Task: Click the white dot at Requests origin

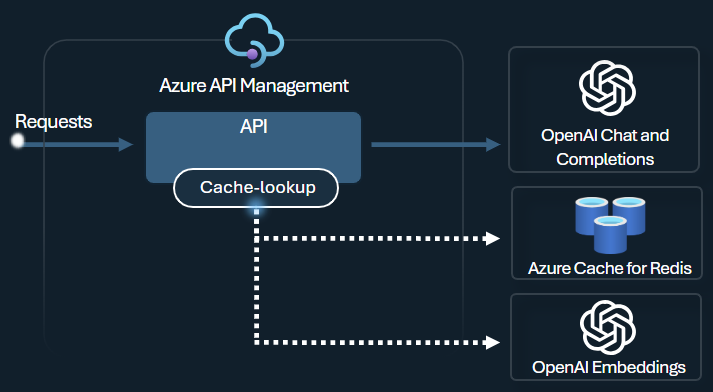Action: (17, 141)
